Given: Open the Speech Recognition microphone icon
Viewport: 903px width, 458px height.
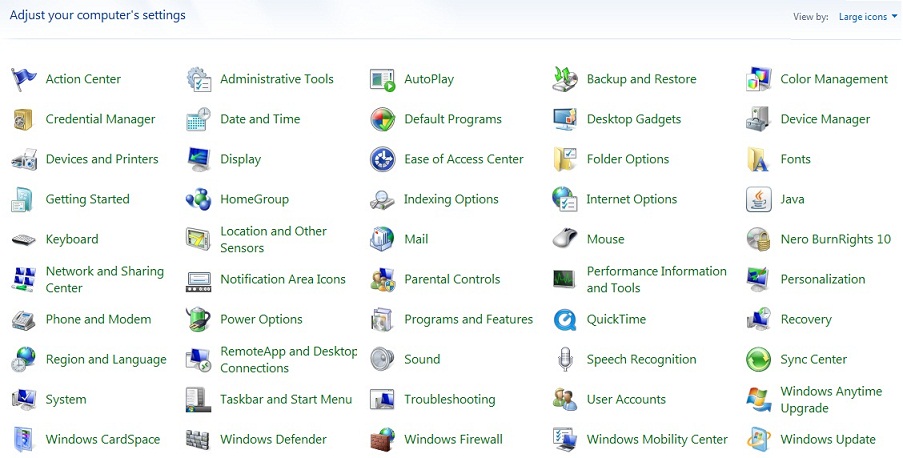Looking at the screenshot, I should coord(565,359).
